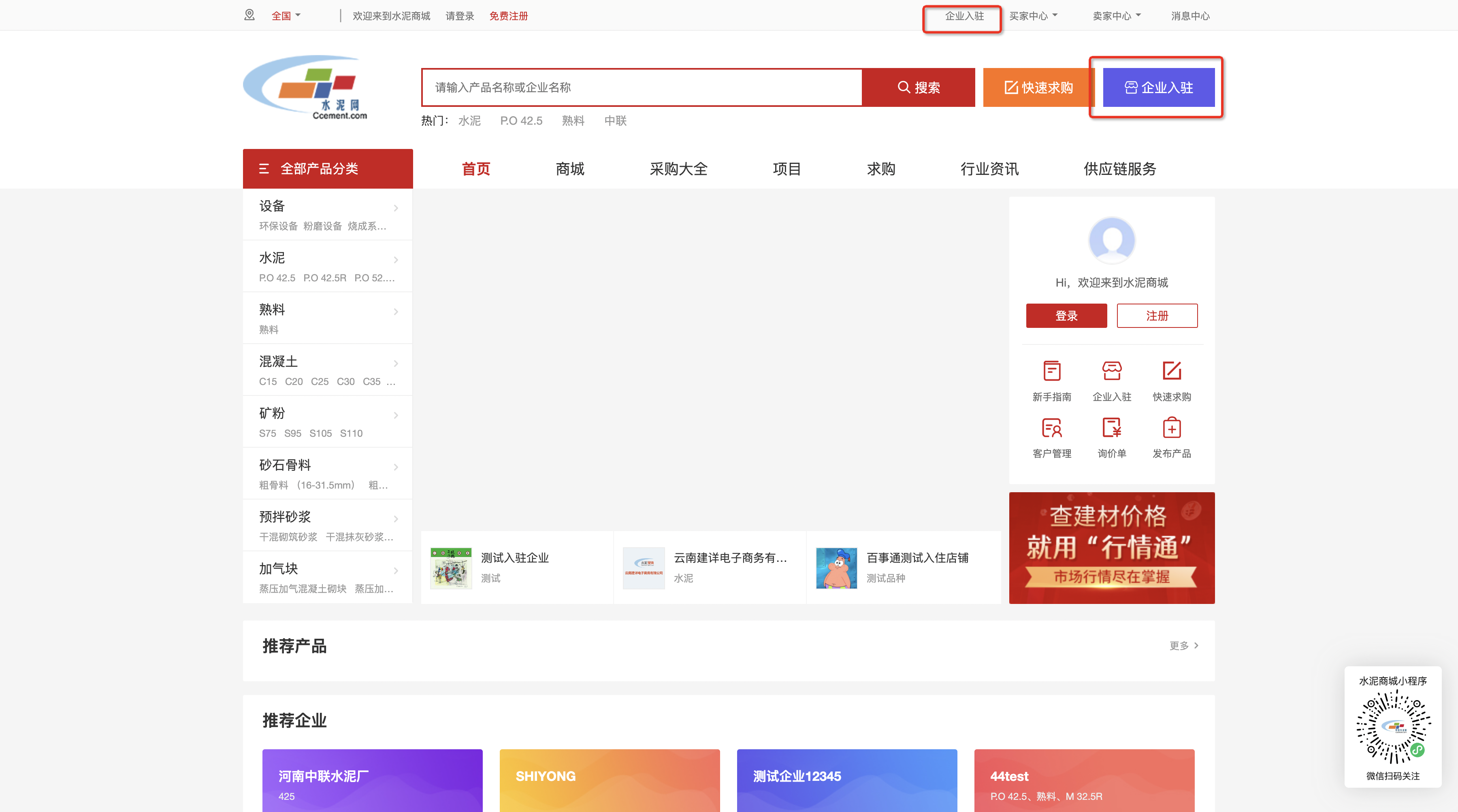Click the 免费注册 link in top bar

pyautogui.click(x=508, y=16)
